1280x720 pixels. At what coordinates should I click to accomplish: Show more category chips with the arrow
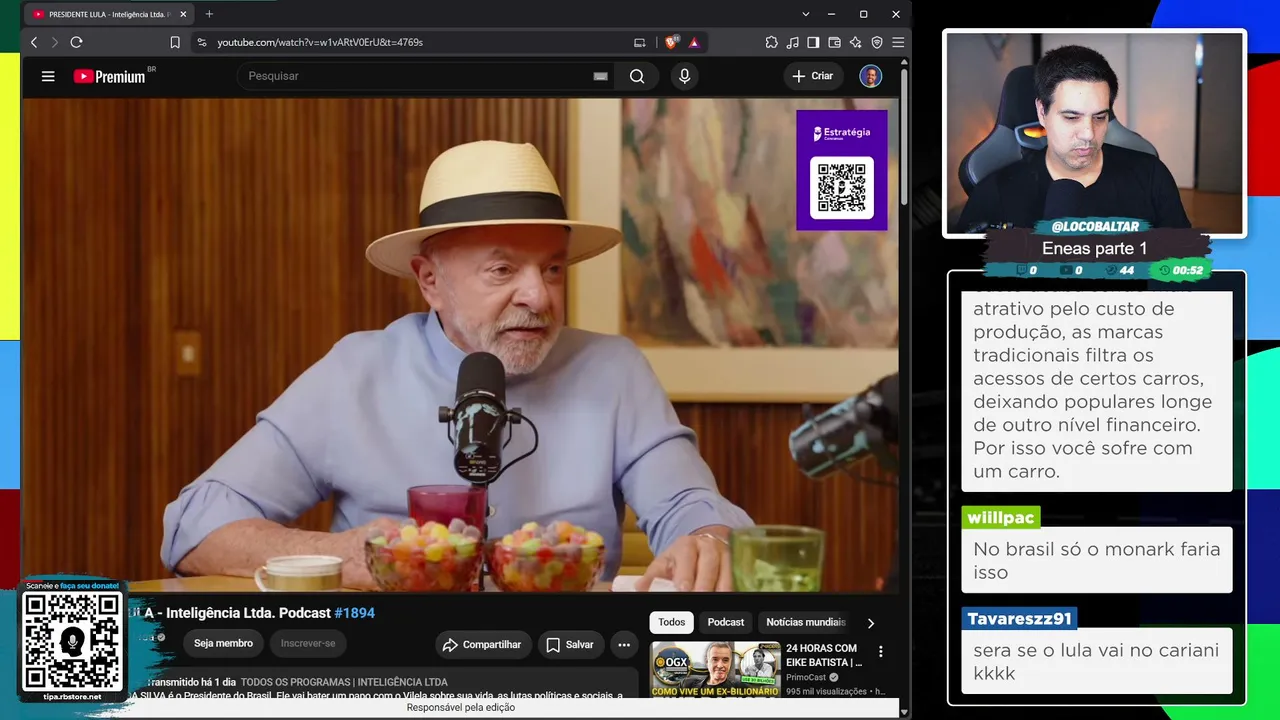tap(870, 623)
